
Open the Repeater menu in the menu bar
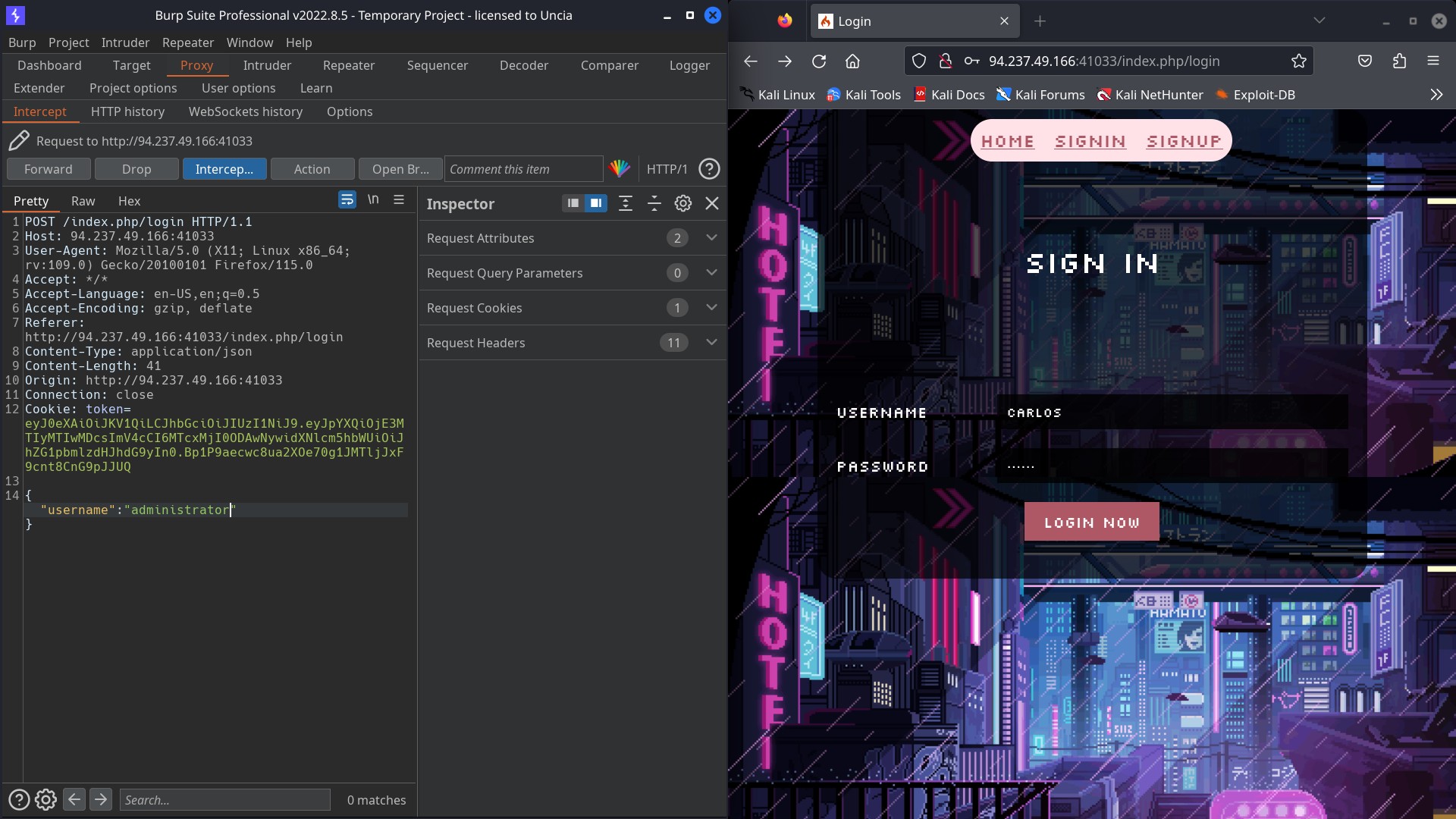(x=187, y=42)
